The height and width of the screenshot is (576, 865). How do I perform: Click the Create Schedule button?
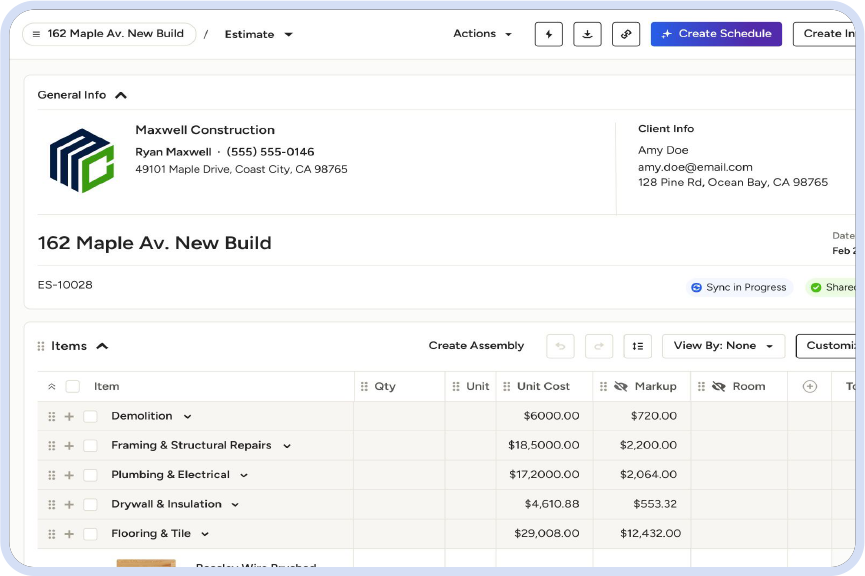point(716,34)
